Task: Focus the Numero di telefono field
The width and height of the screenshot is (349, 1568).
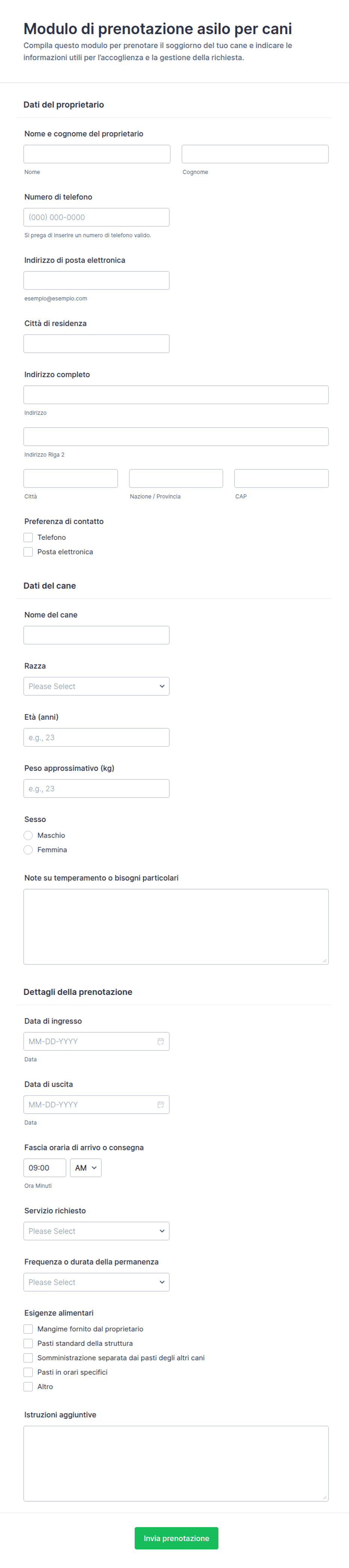Action: click(x=96, y=217)
